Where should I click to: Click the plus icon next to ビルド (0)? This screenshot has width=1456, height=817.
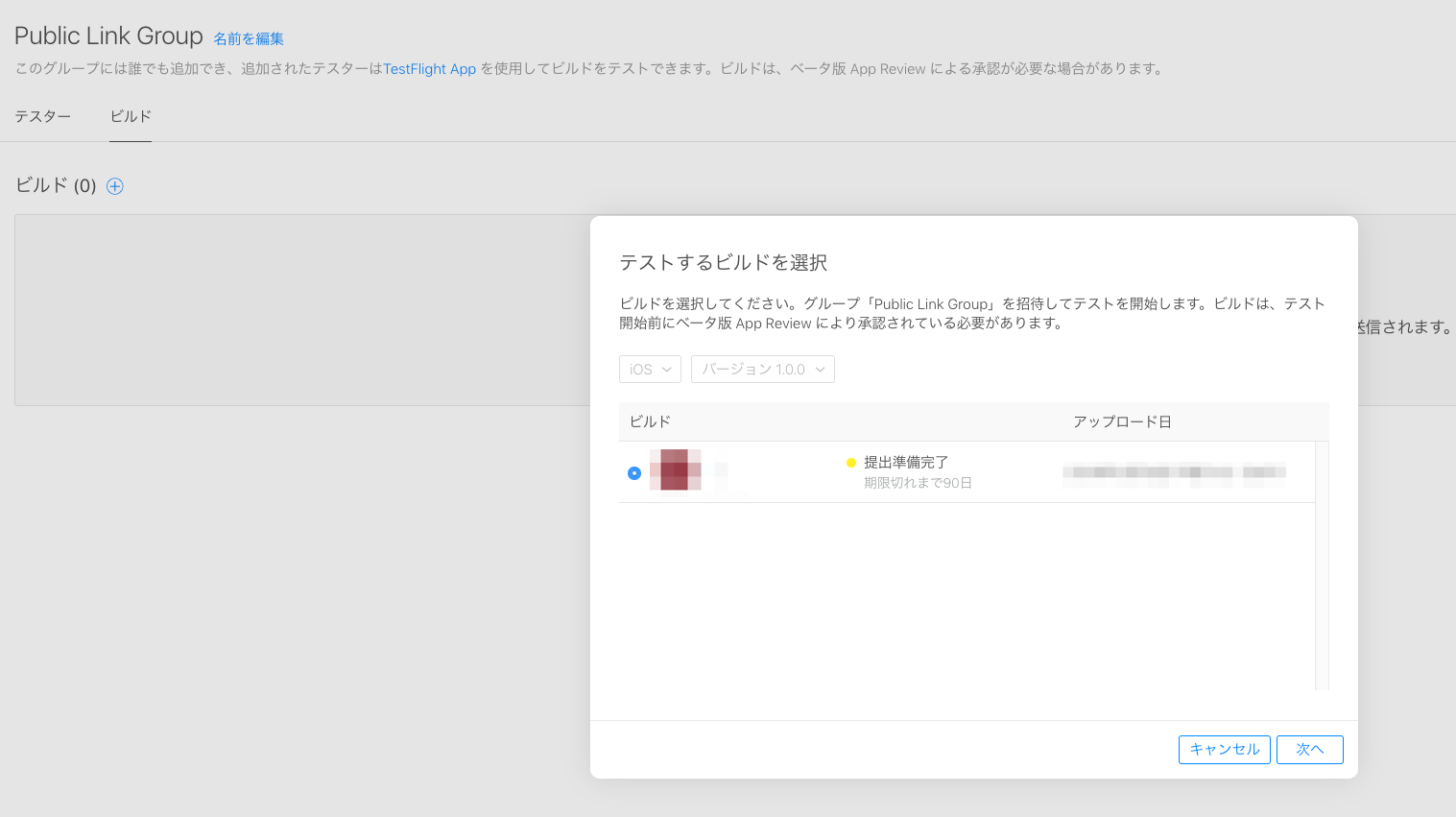[x=115, y=186]
